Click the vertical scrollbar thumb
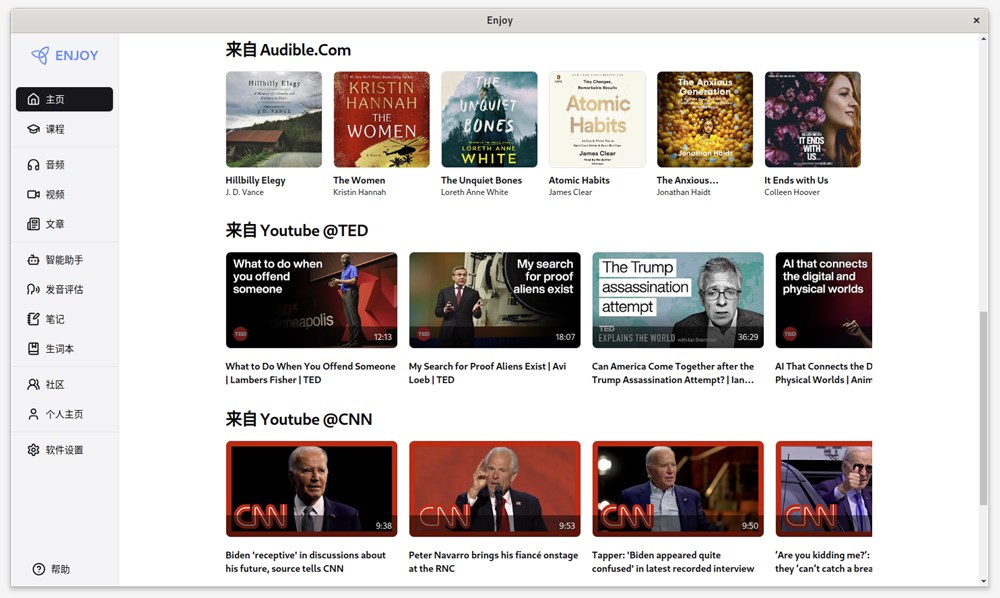1000x598 pixels. click(x=983, y=408)
